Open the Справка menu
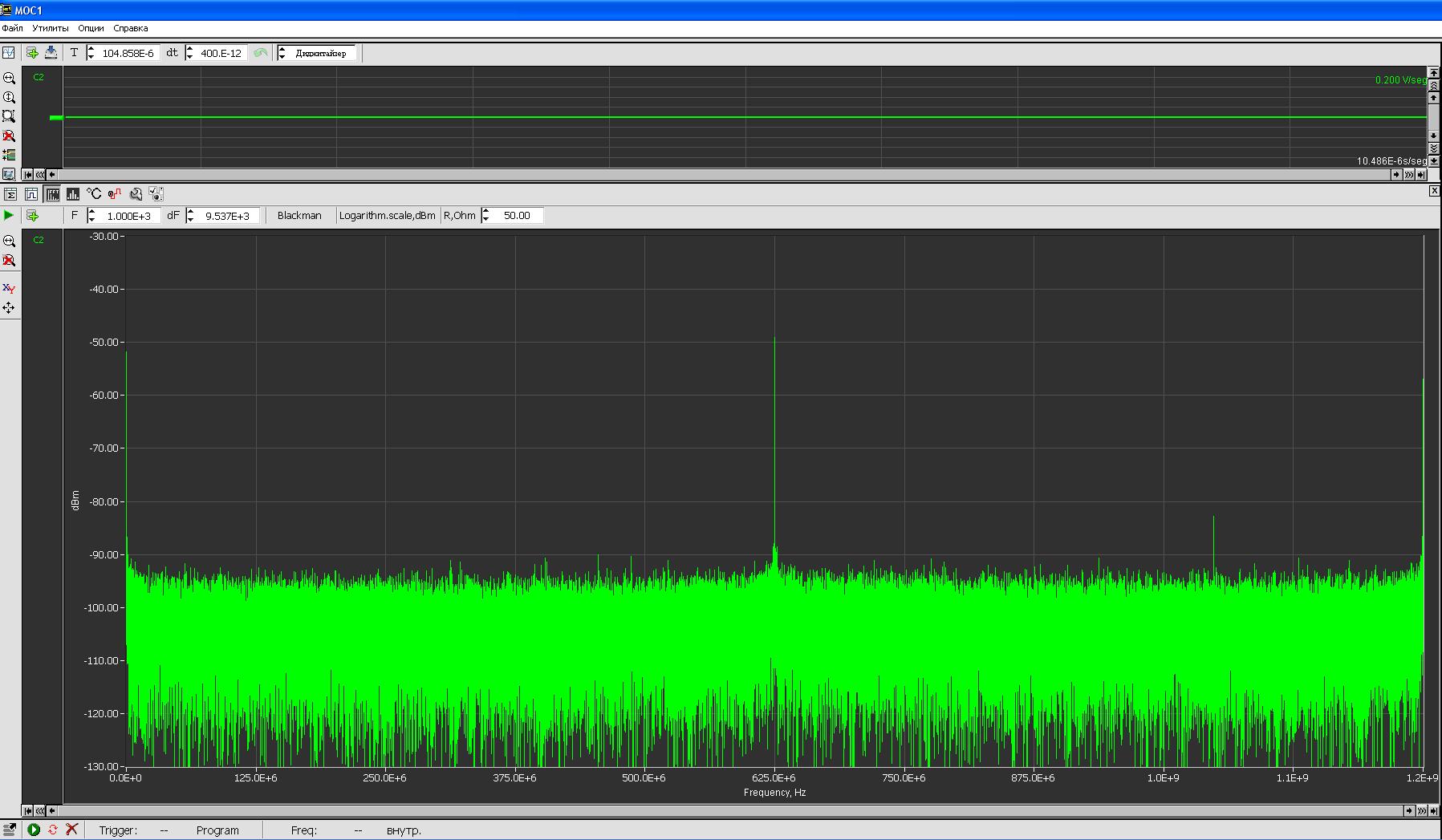Viewport: 1442px width, 840px height. click(x=131, y=28)
